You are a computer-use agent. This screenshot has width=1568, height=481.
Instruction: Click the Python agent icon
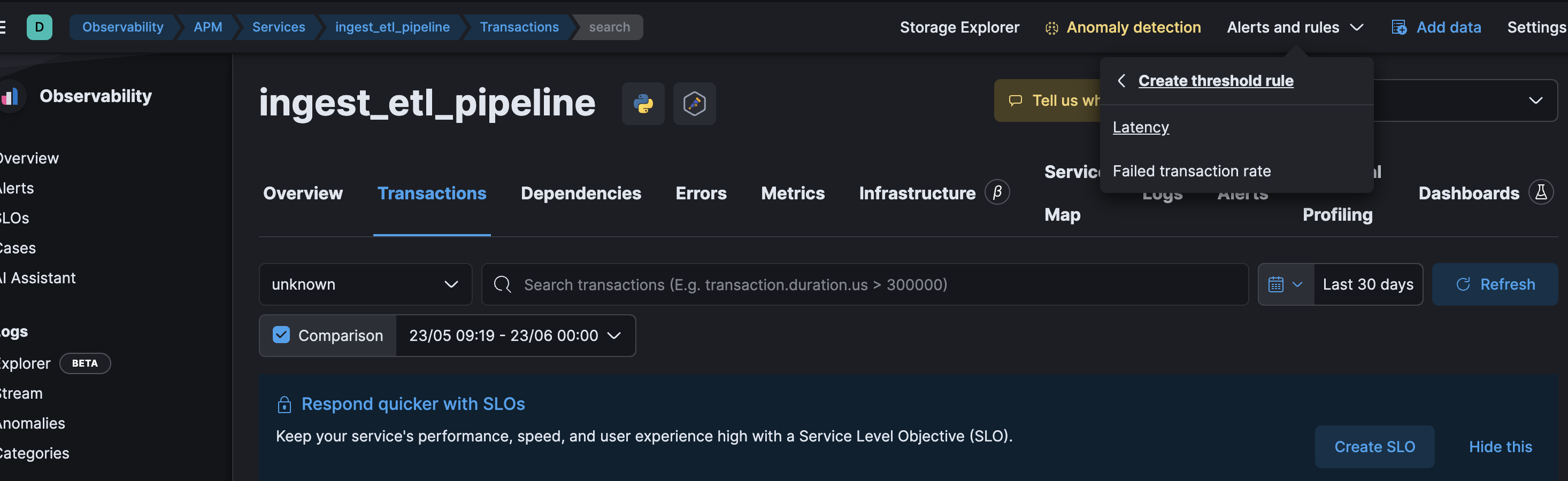[643, 103]
